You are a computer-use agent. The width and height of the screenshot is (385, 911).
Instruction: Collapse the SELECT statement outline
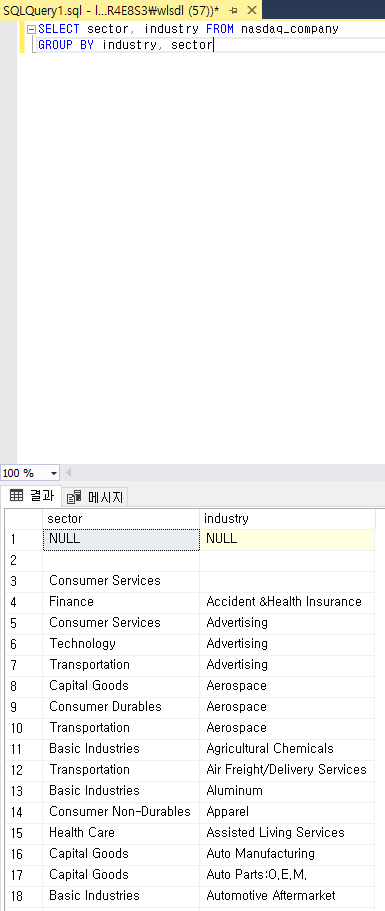click(31, 29)
